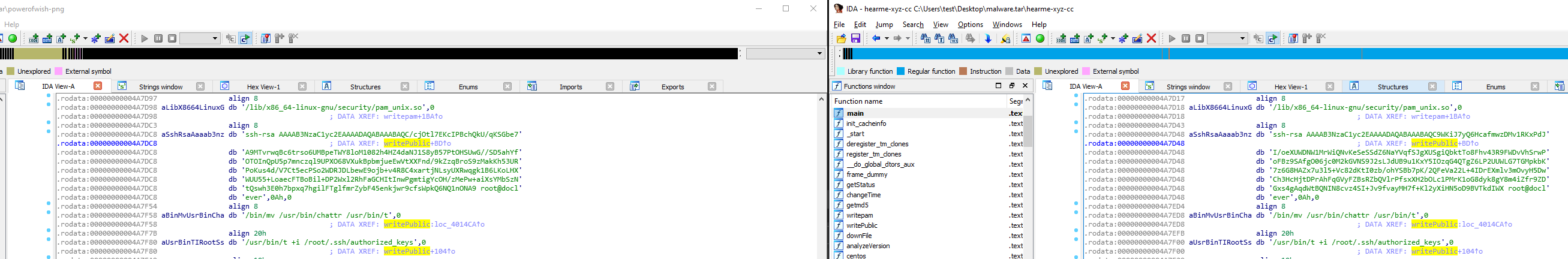The height and width of the screenshot is (259, 1568).
Task: Open the debugger selection combo box in powerofwish-png
Action: [200, 38]
